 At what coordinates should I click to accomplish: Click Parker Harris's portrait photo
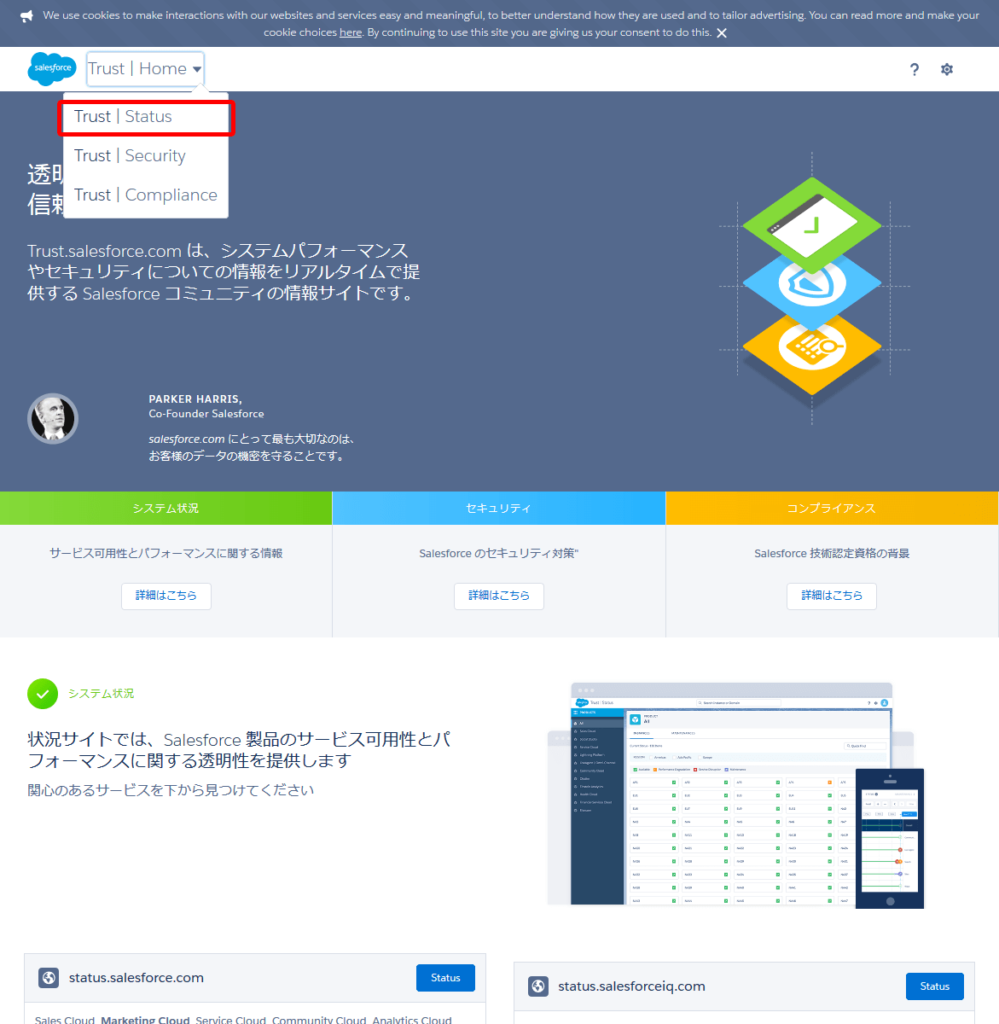click(52, 418)
